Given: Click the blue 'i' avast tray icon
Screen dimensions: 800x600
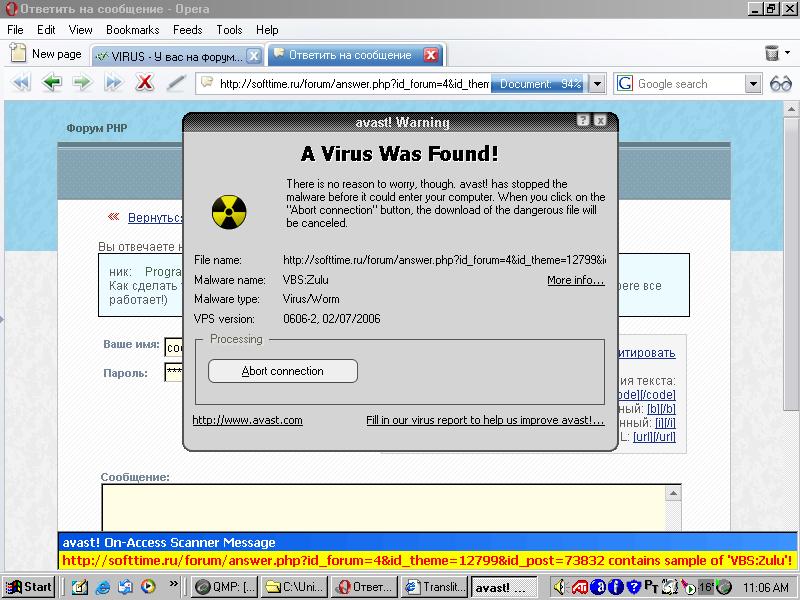Looking at the screenshot, I should [x=616, y=588].
